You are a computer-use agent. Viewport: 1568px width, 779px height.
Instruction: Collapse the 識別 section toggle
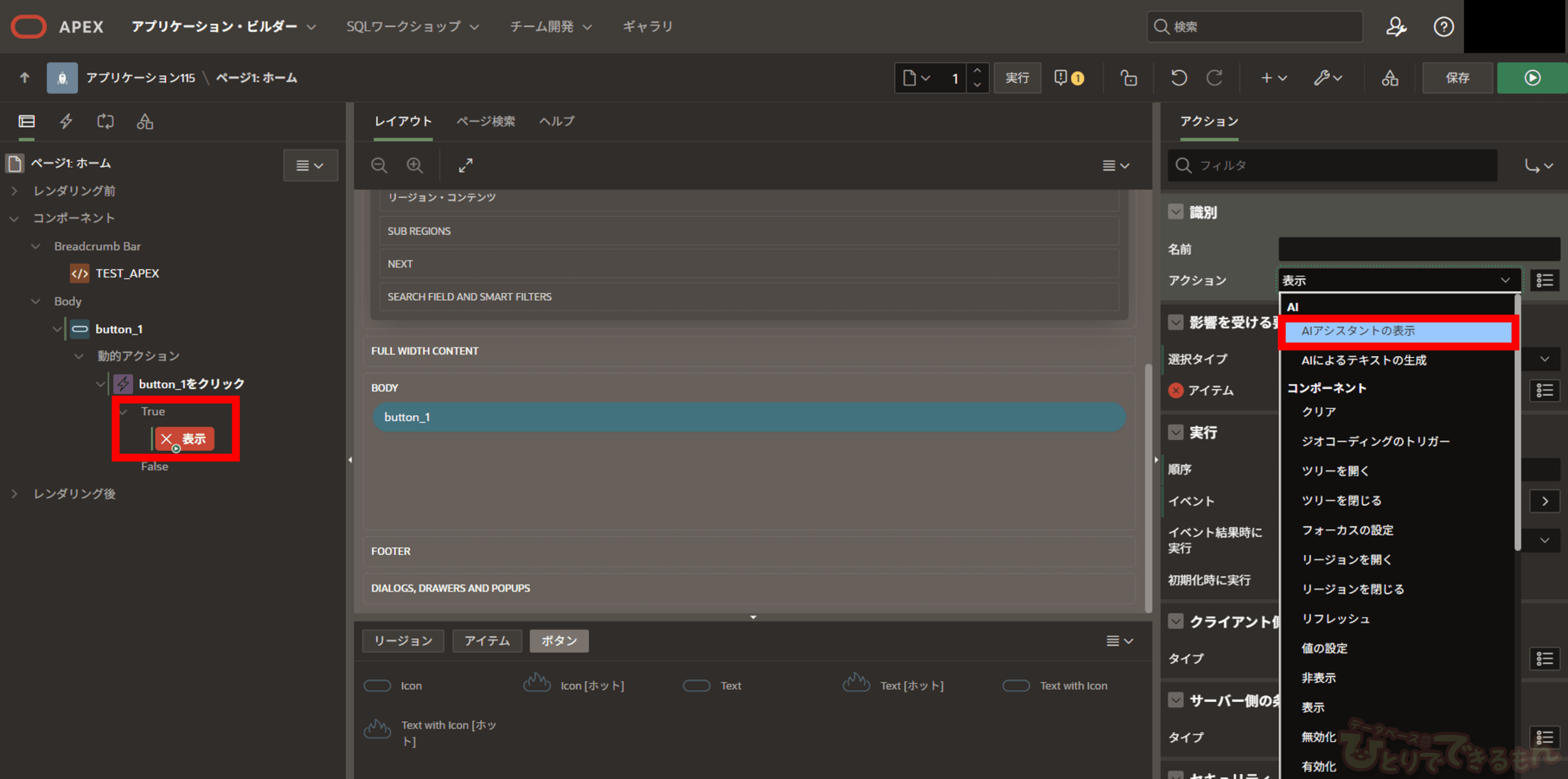[x=1175, y=212]
